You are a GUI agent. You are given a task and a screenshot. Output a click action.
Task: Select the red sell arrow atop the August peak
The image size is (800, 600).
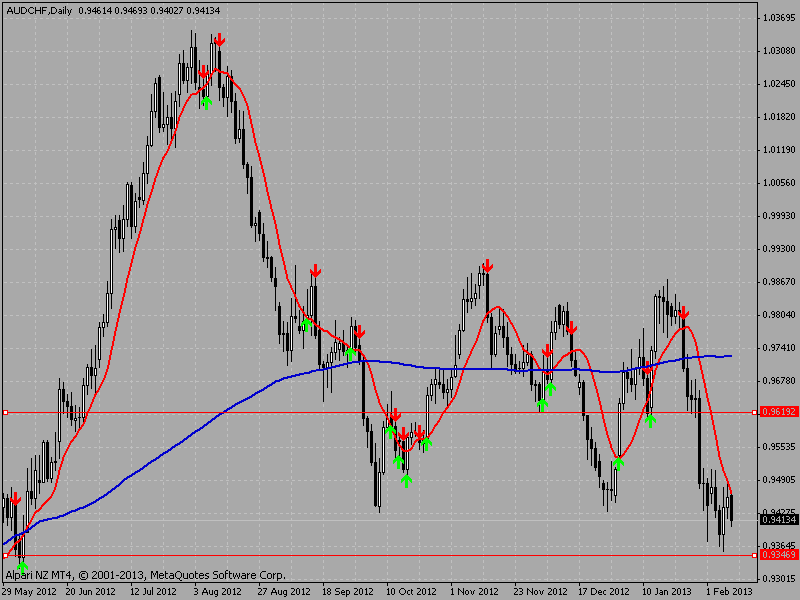pos(219,40)
